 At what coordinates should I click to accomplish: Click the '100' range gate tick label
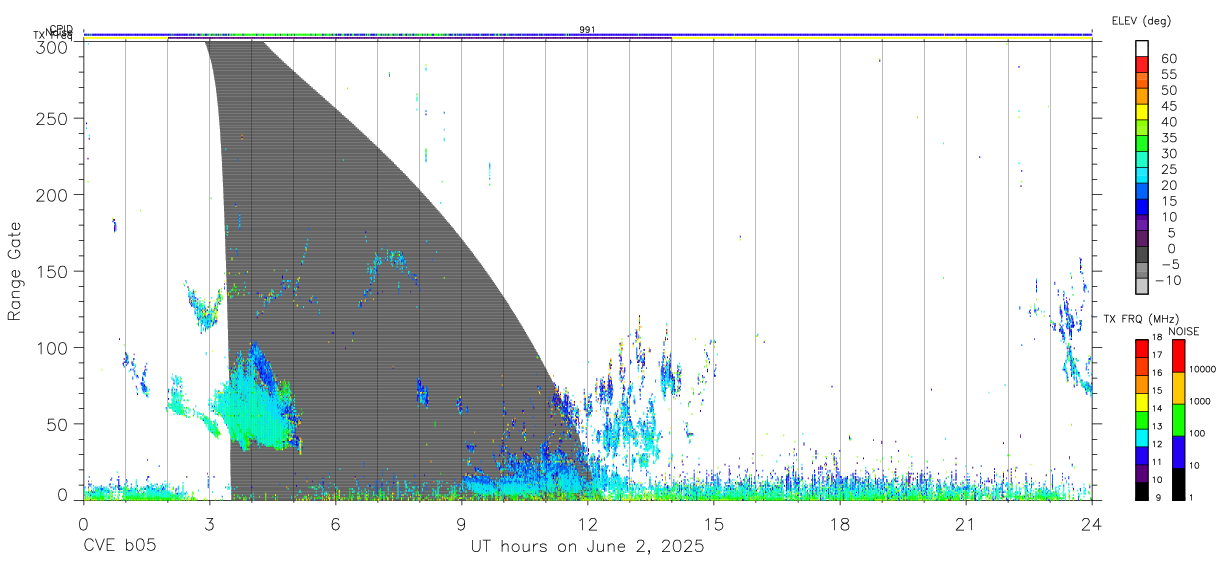click(x=53, y=347)
